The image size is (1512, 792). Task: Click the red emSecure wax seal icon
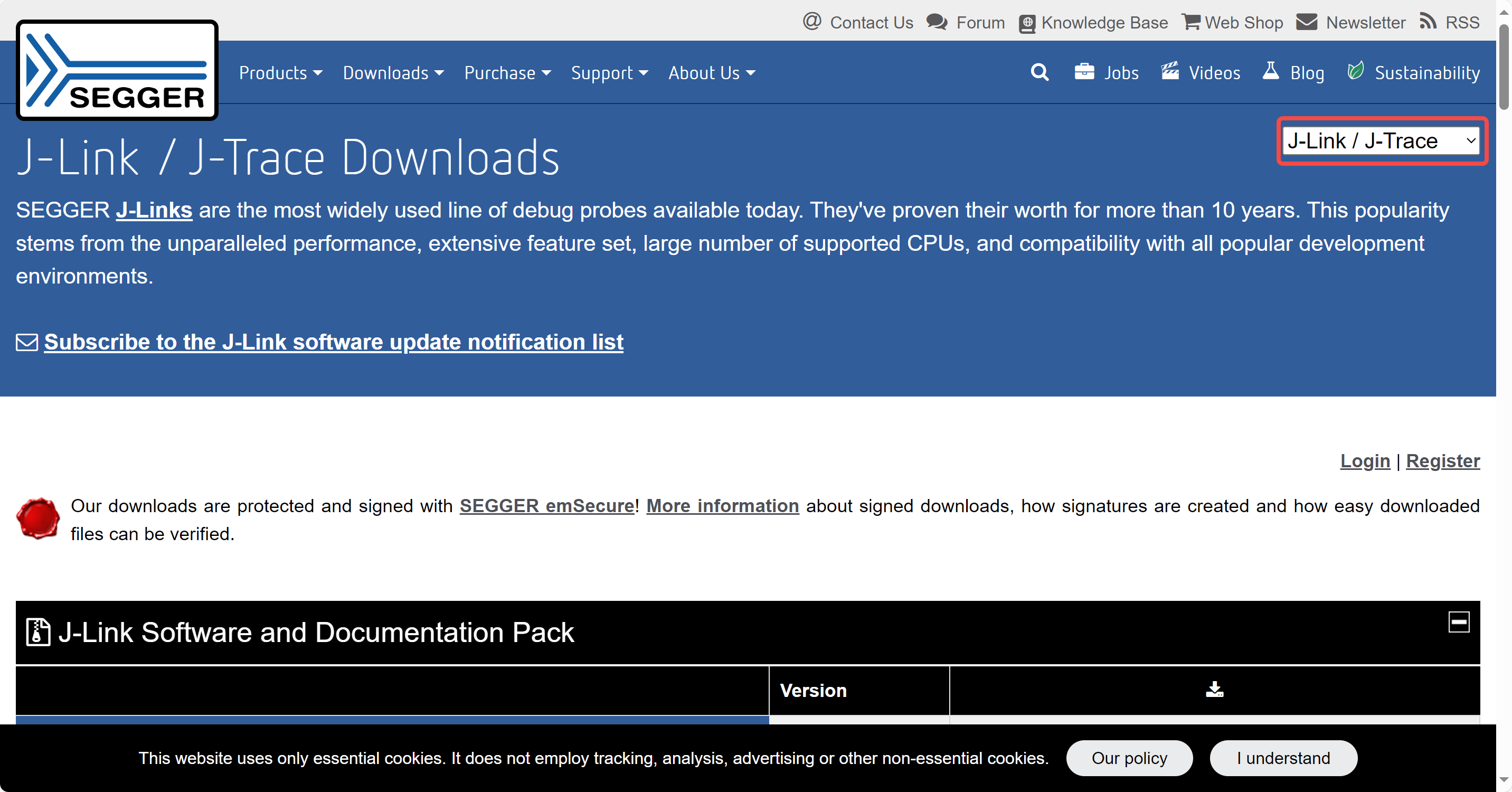[x=38, y=518]
